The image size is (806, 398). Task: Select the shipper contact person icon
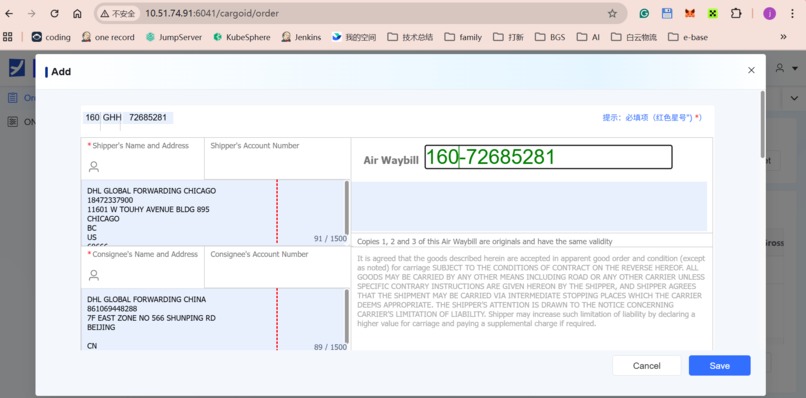[x=94, y=167]
